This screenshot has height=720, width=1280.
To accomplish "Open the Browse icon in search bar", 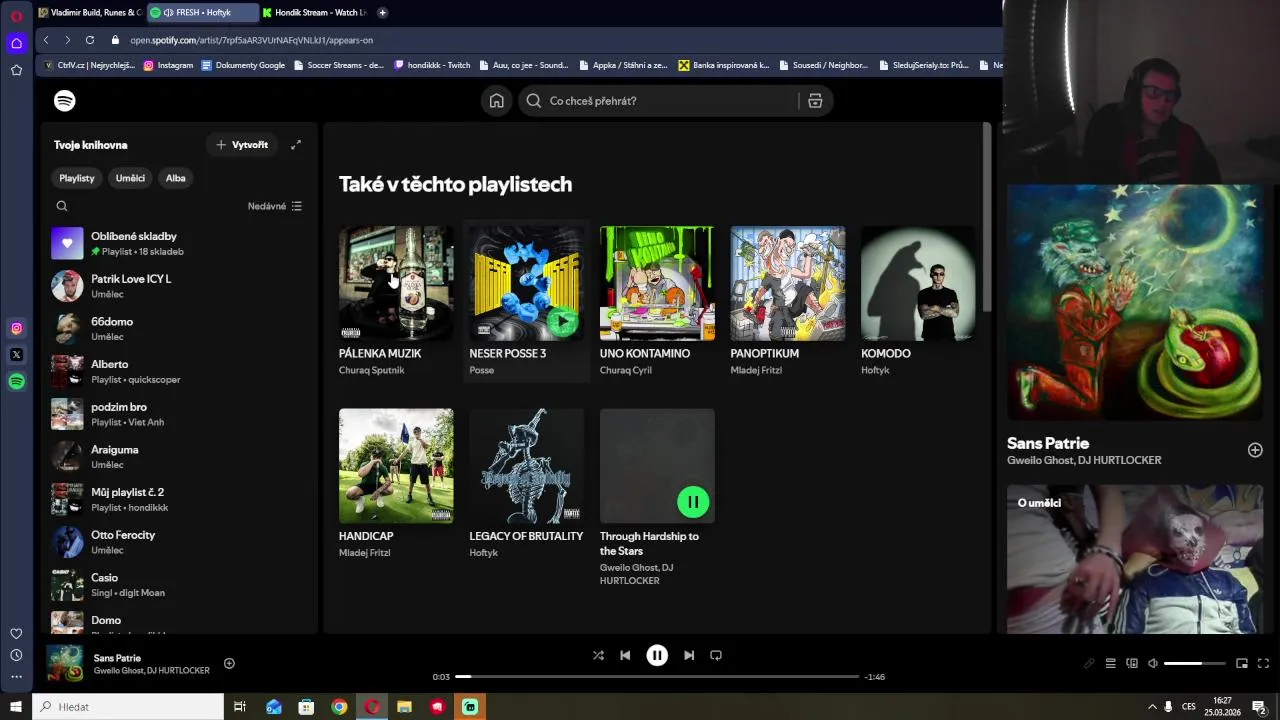I will [x=815, y=101].
